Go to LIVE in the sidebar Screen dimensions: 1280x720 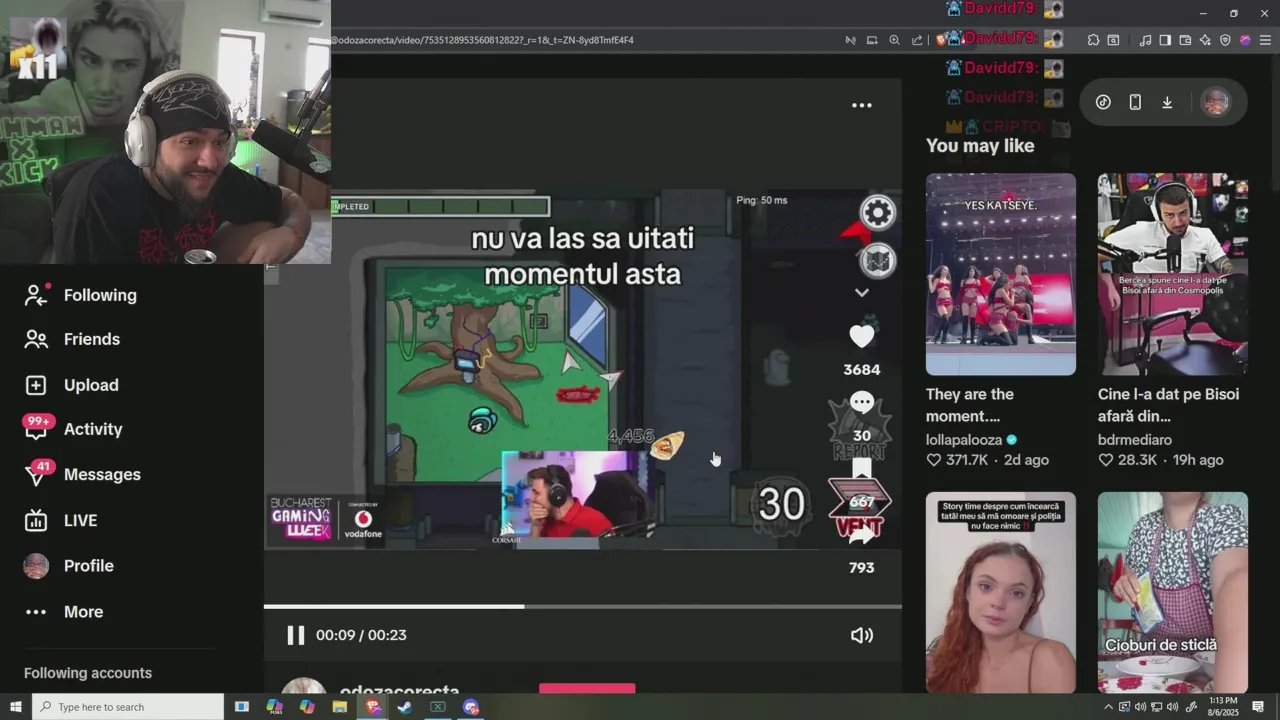click(80, 520)
